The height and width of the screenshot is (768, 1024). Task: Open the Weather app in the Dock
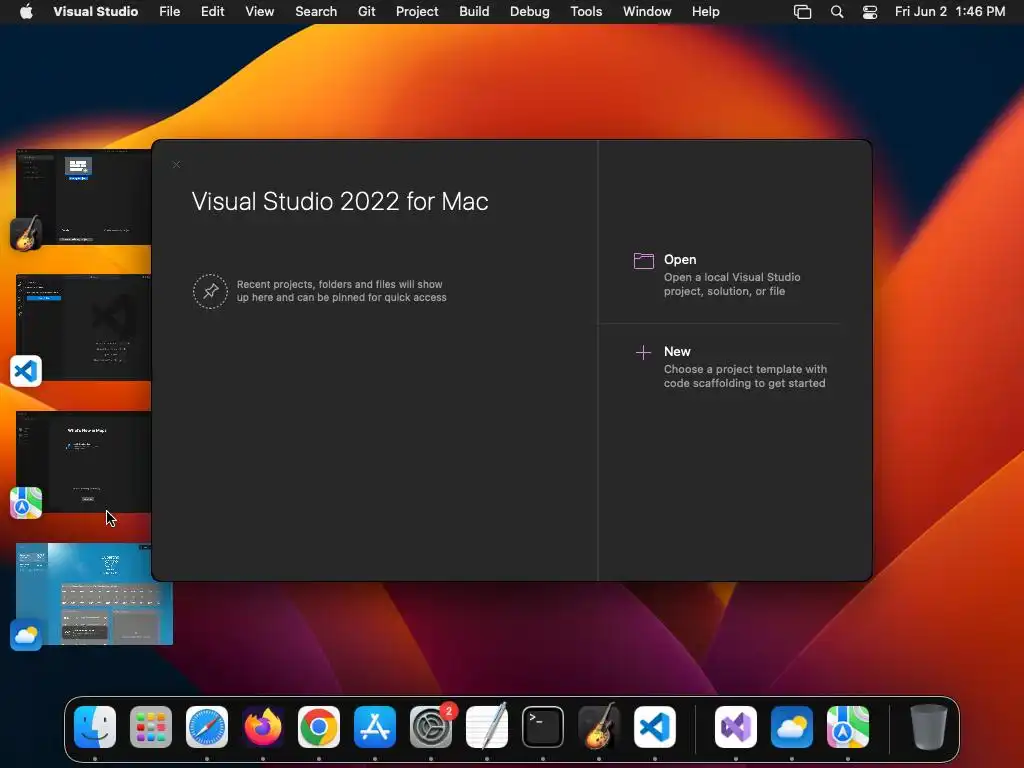[x=792, y=726]
